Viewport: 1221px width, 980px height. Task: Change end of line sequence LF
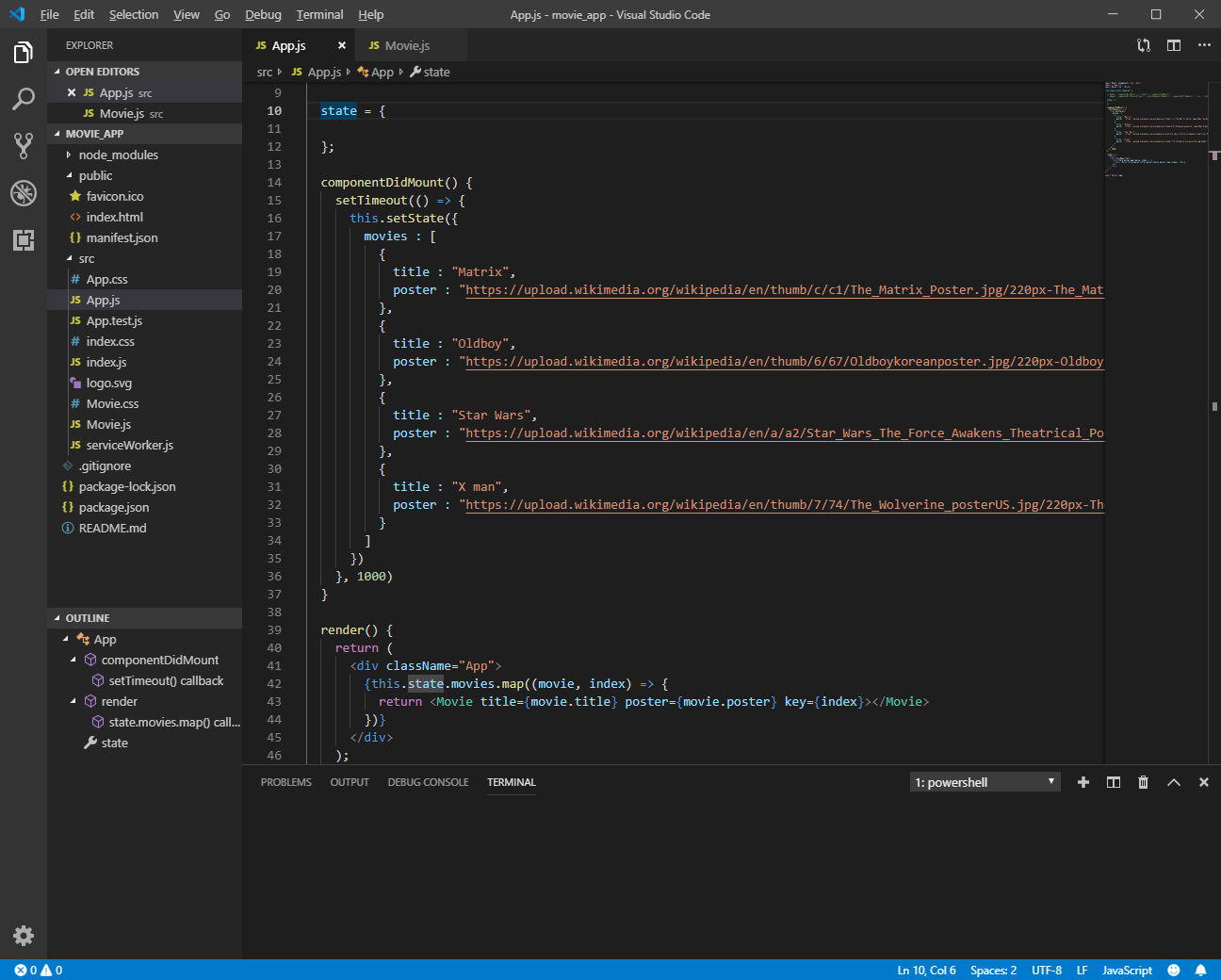click(1083, 970)
